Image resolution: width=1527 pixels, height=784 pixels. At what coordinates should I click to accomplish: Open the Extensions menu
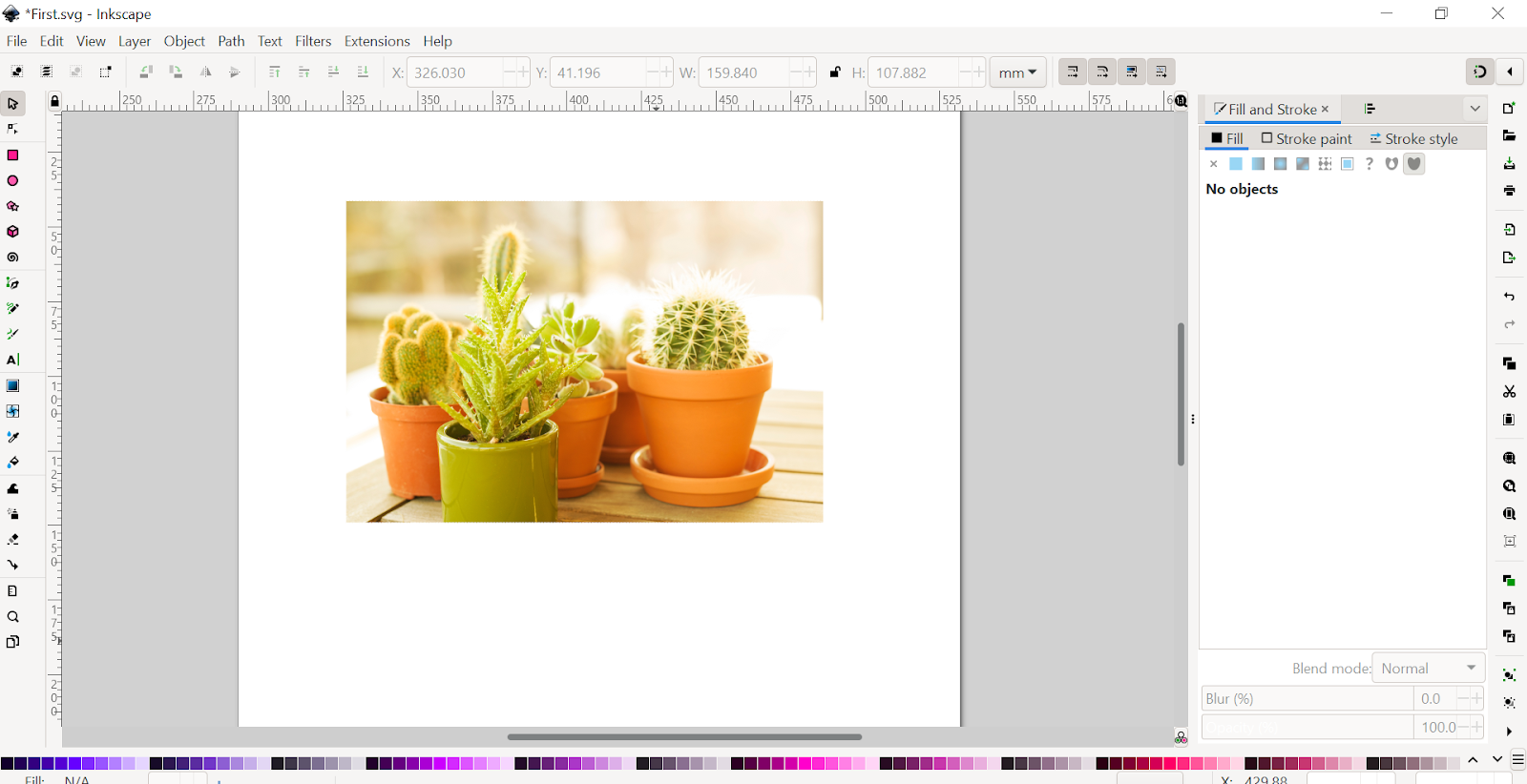[x=377, y=41]
